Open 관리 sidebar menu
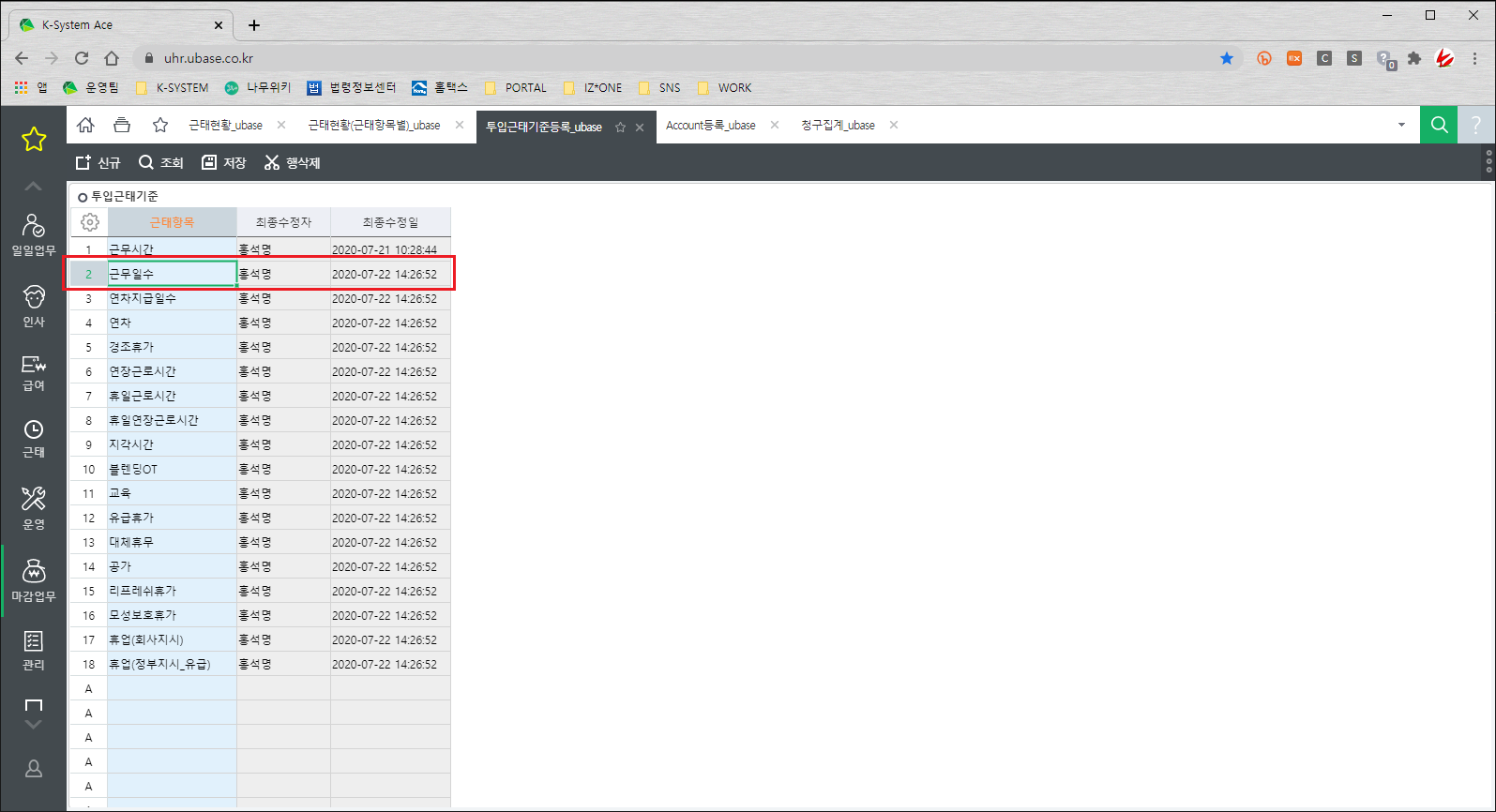 coord(34,651)
